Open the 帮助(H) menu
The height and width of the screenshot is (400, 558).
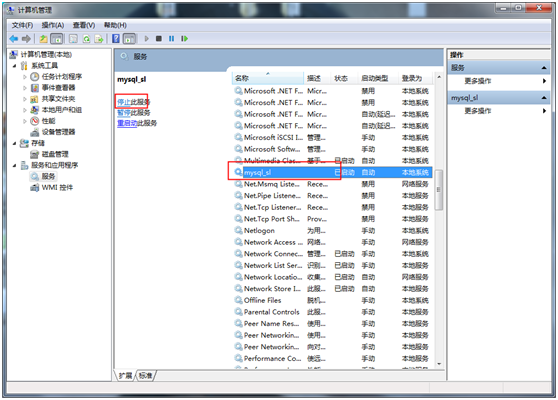click(115, 25)
